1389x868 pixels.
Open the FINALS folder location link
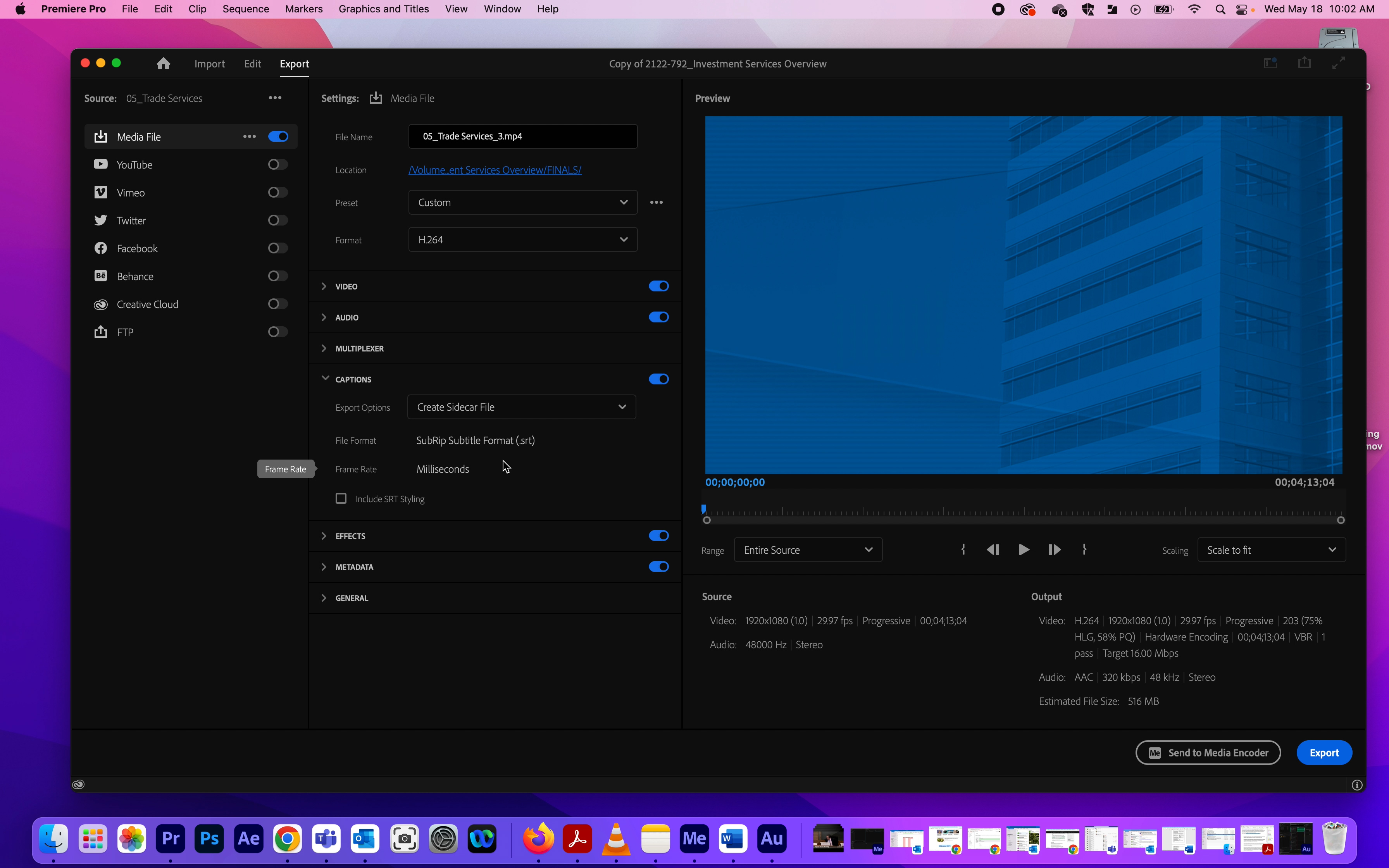(x=494, y=170)
